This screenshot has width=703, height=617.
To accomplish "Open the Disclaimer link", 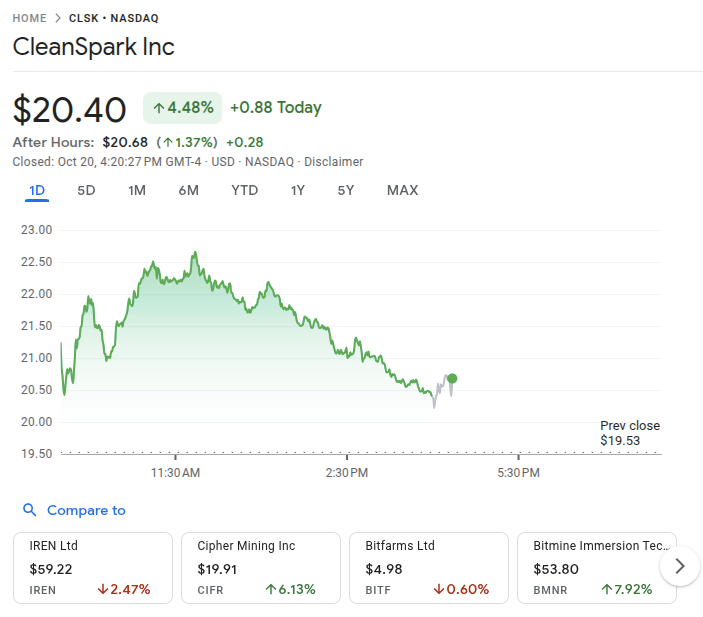I will [x=334, y=162].
